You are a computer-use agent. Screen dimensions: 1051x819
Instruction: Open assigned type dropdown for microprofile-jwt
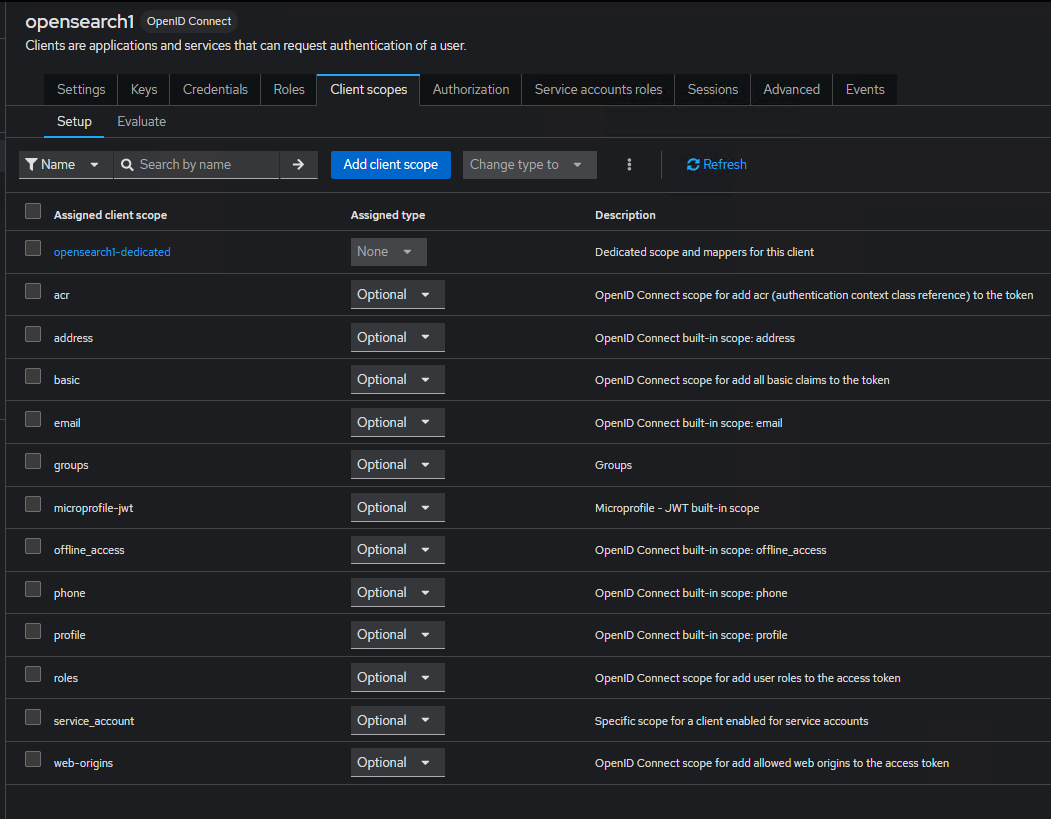pyautogui.click(x=397, y=507)
